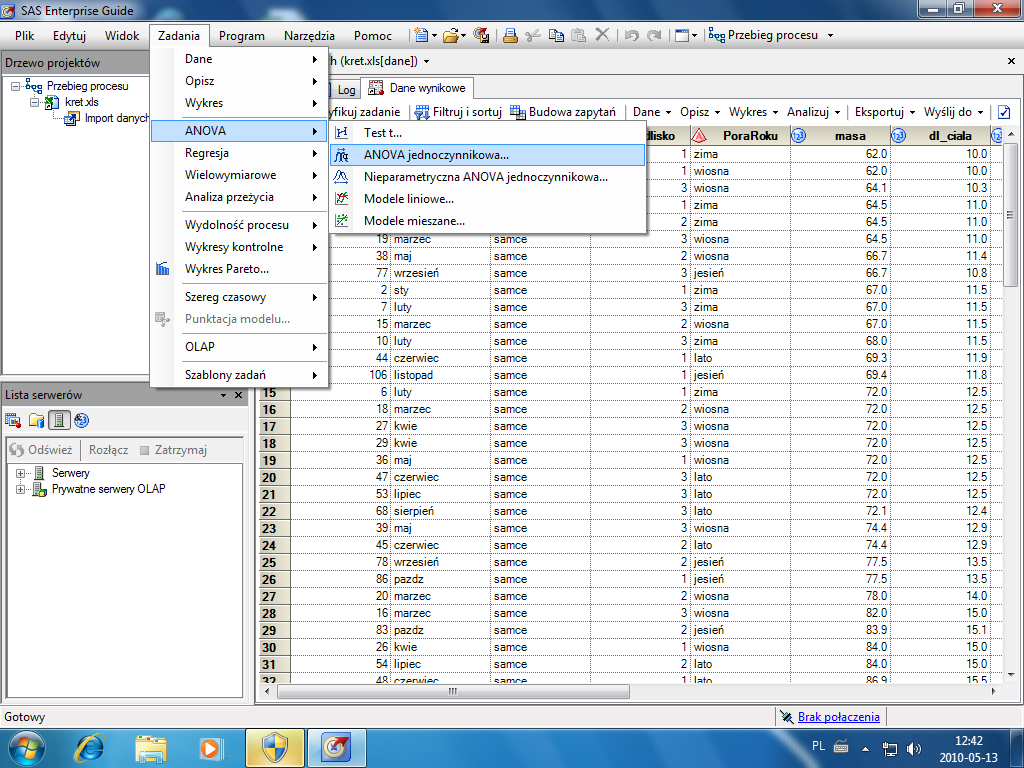
Task: Click the window layout toolbar icon
Action: [682, 35]
